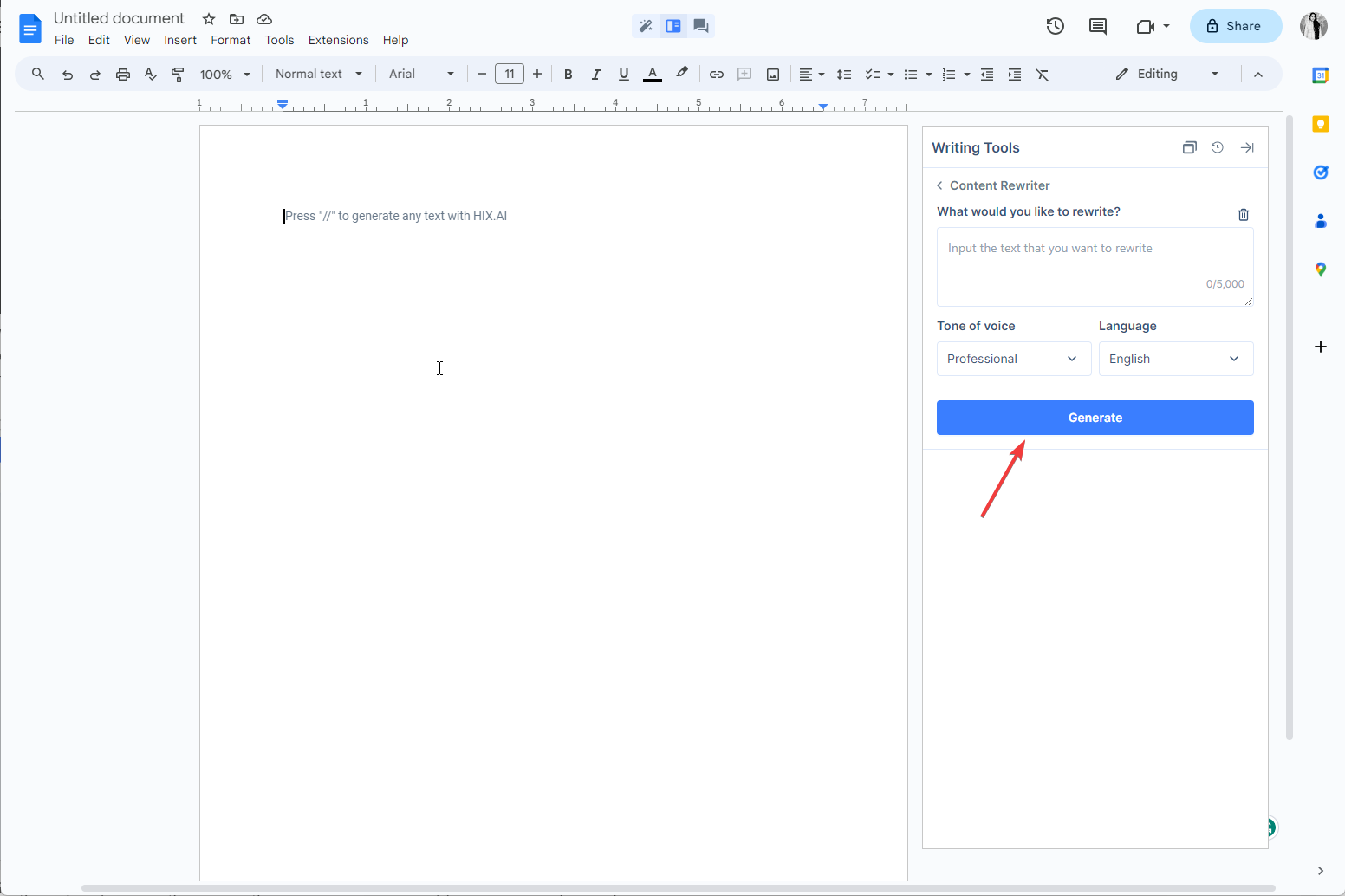Click the Redo arrow

(x=94, y=75)
